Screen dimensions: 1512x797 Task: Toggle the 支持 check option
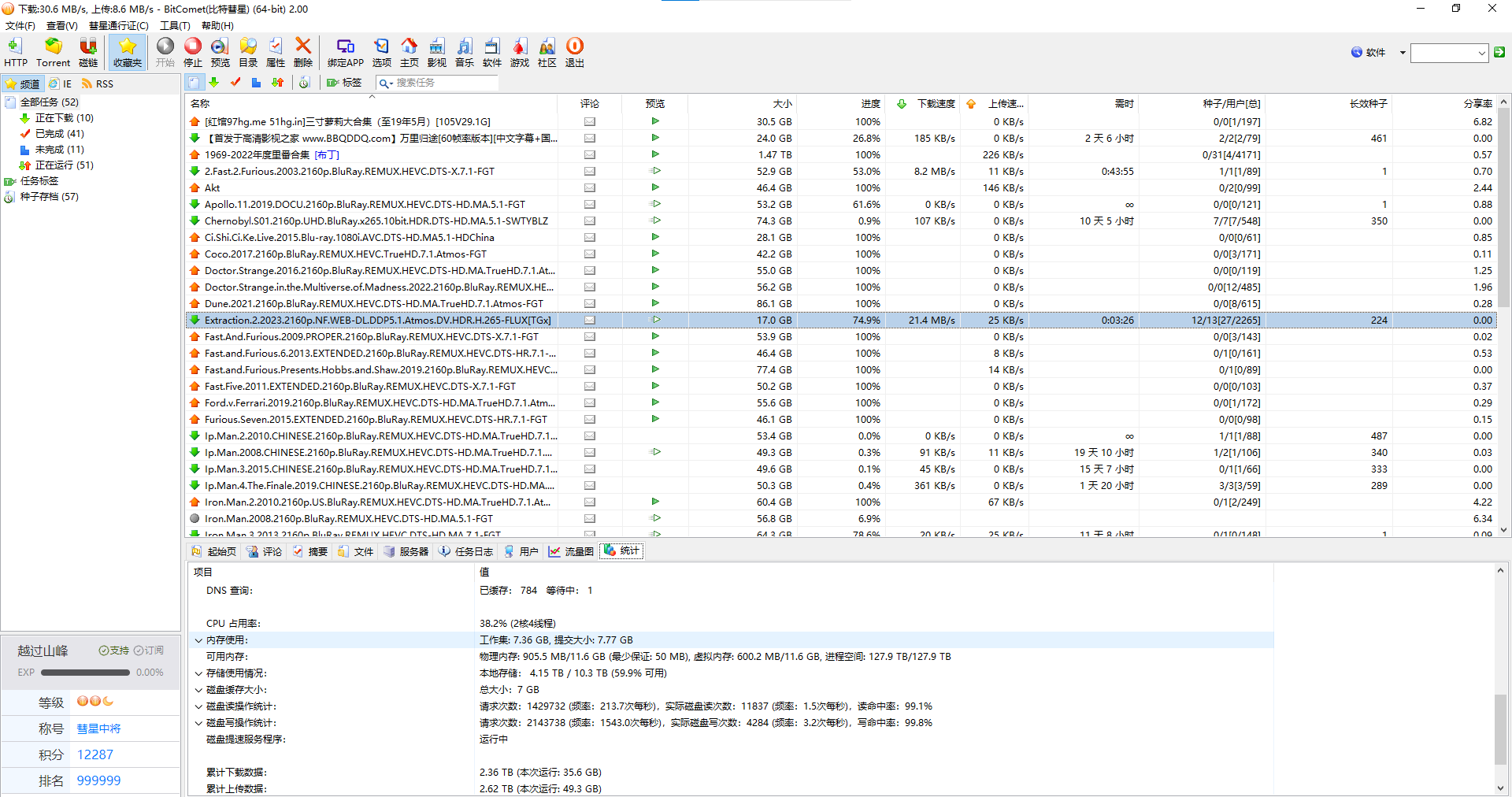coord(113,651)
